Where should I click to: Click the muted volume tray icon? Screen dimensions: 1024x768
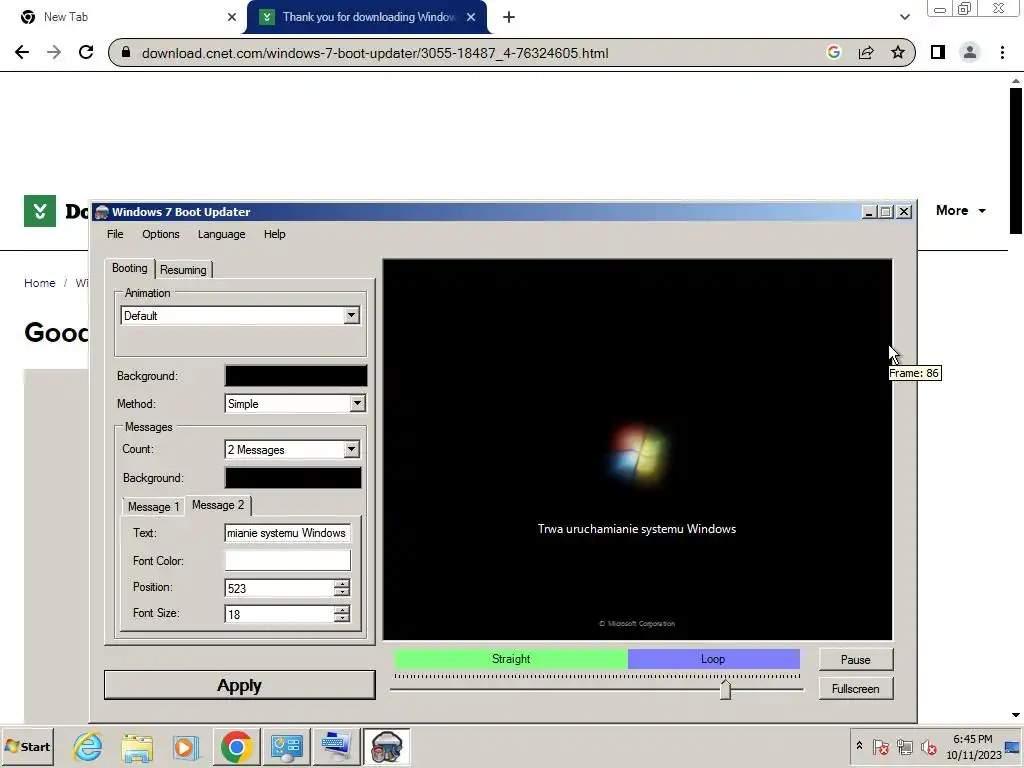[x=928, y=746]
